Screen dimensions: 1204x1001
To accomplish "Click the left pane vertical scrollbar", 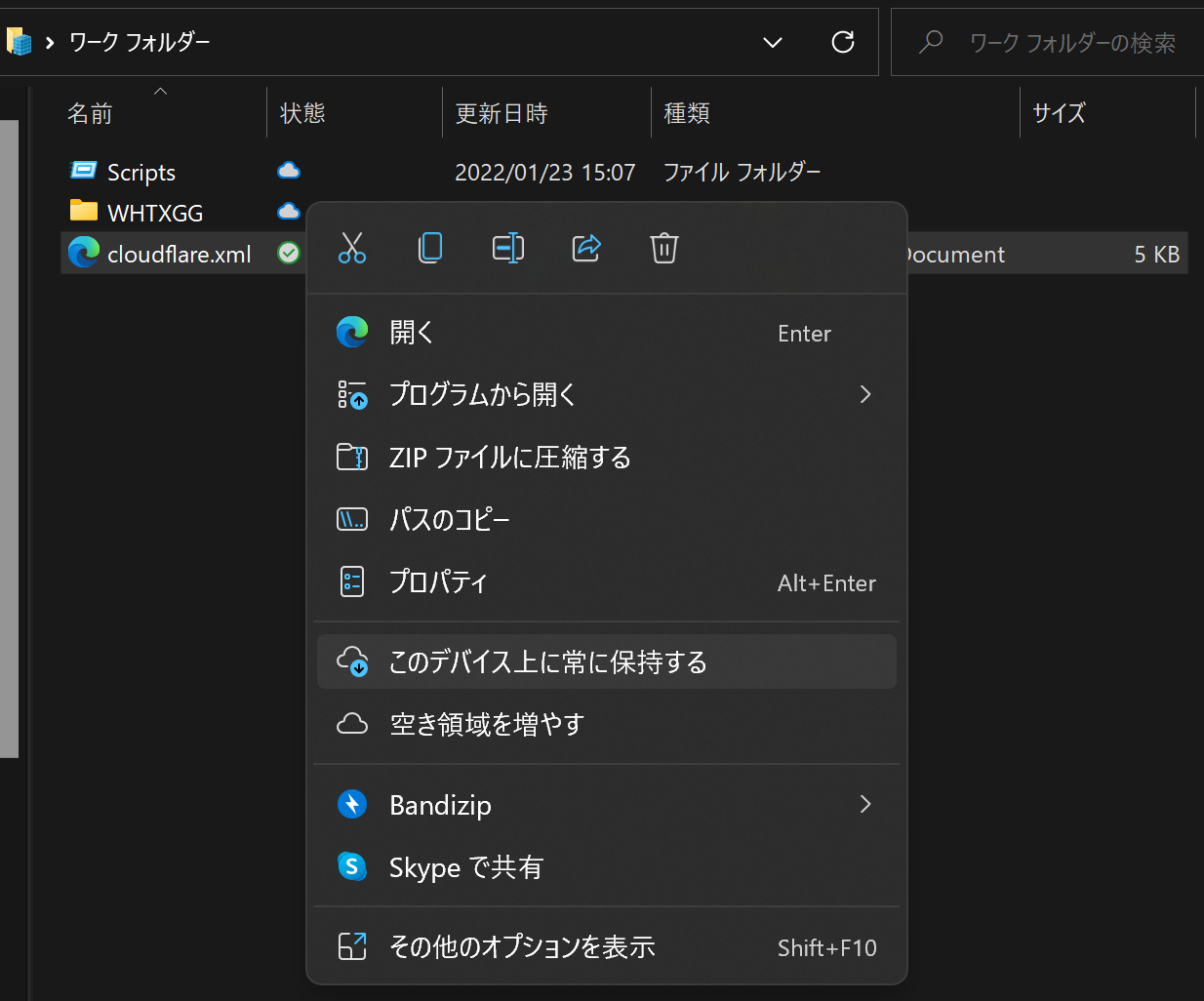I will pyautogui.click(x=9, y=438).
